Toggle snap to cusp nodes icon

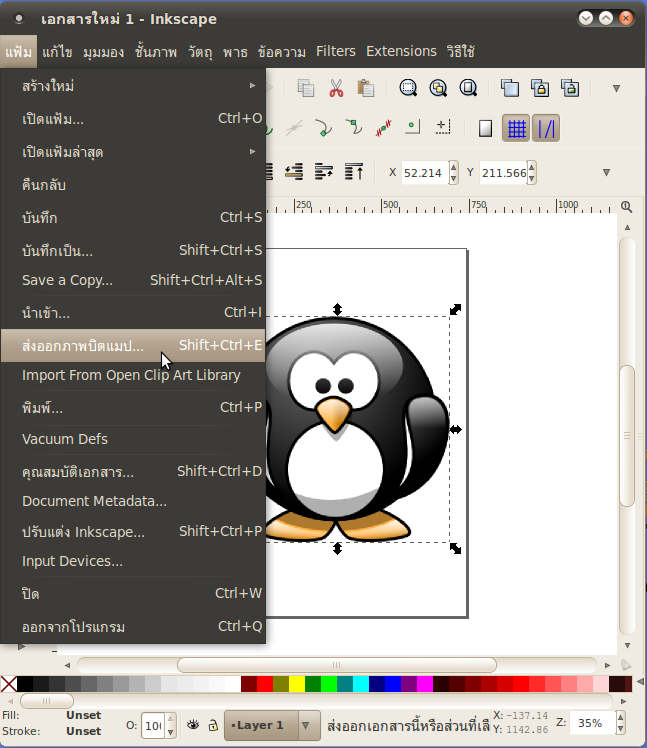point(324,128)
